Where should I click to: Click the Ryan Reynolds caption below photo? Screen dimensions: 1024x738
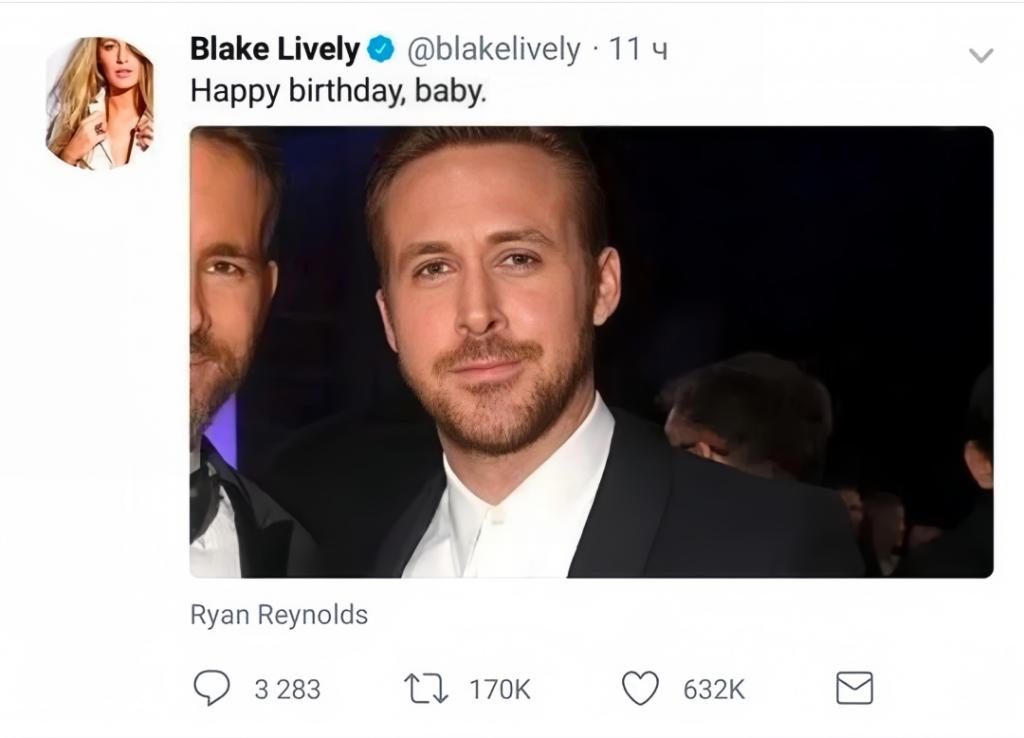(279, 614)
